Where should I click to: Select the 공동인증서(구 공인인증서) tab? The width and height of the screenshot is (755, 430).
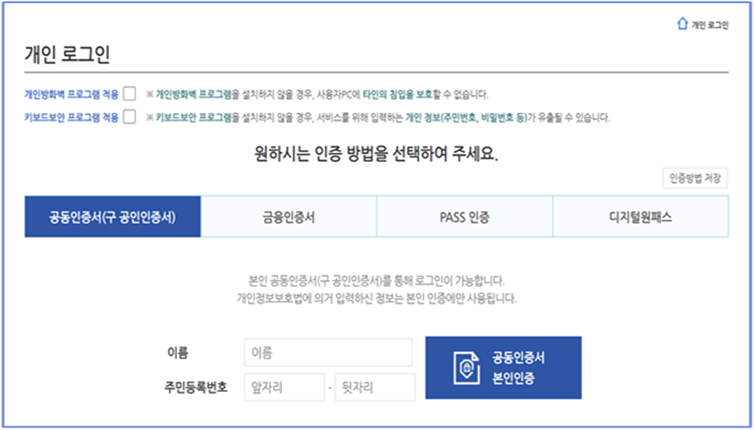point(113,217)
